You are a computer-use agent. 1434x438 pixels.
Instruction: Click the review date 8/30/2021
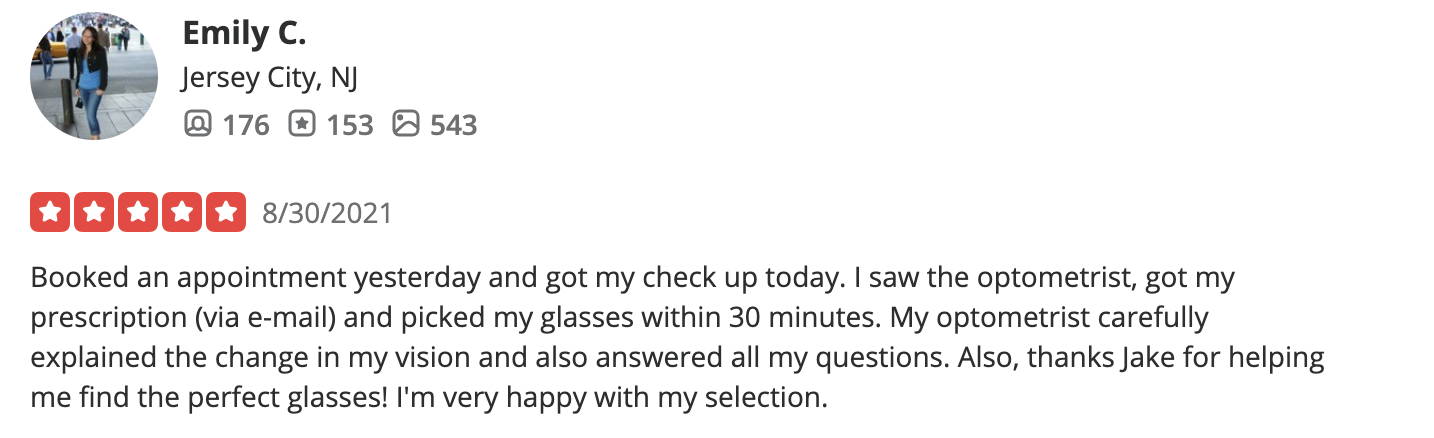(327, 213)
